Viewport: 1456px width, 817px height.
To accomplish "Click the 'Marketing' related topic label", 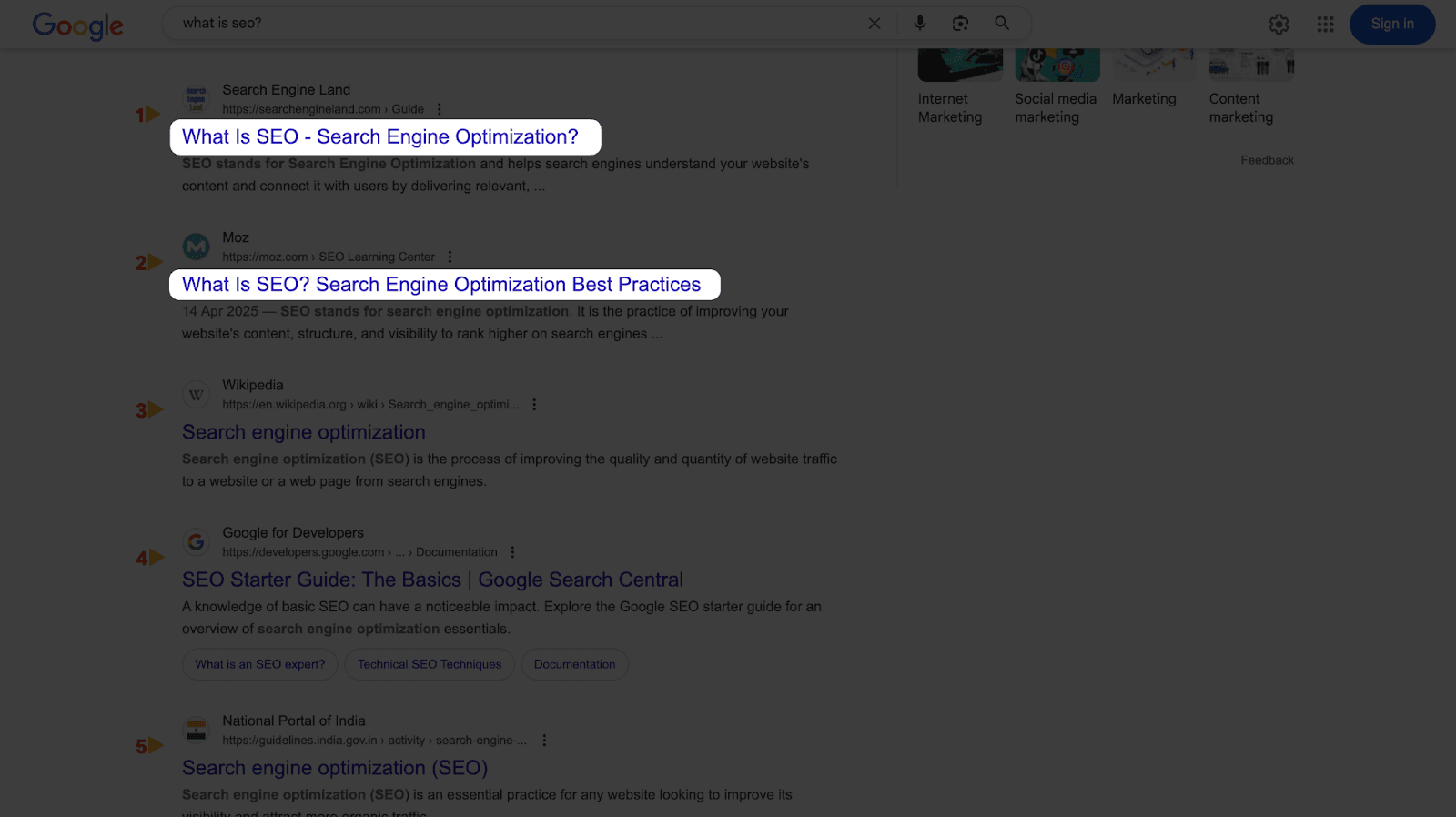I will tap(1144, 99).
